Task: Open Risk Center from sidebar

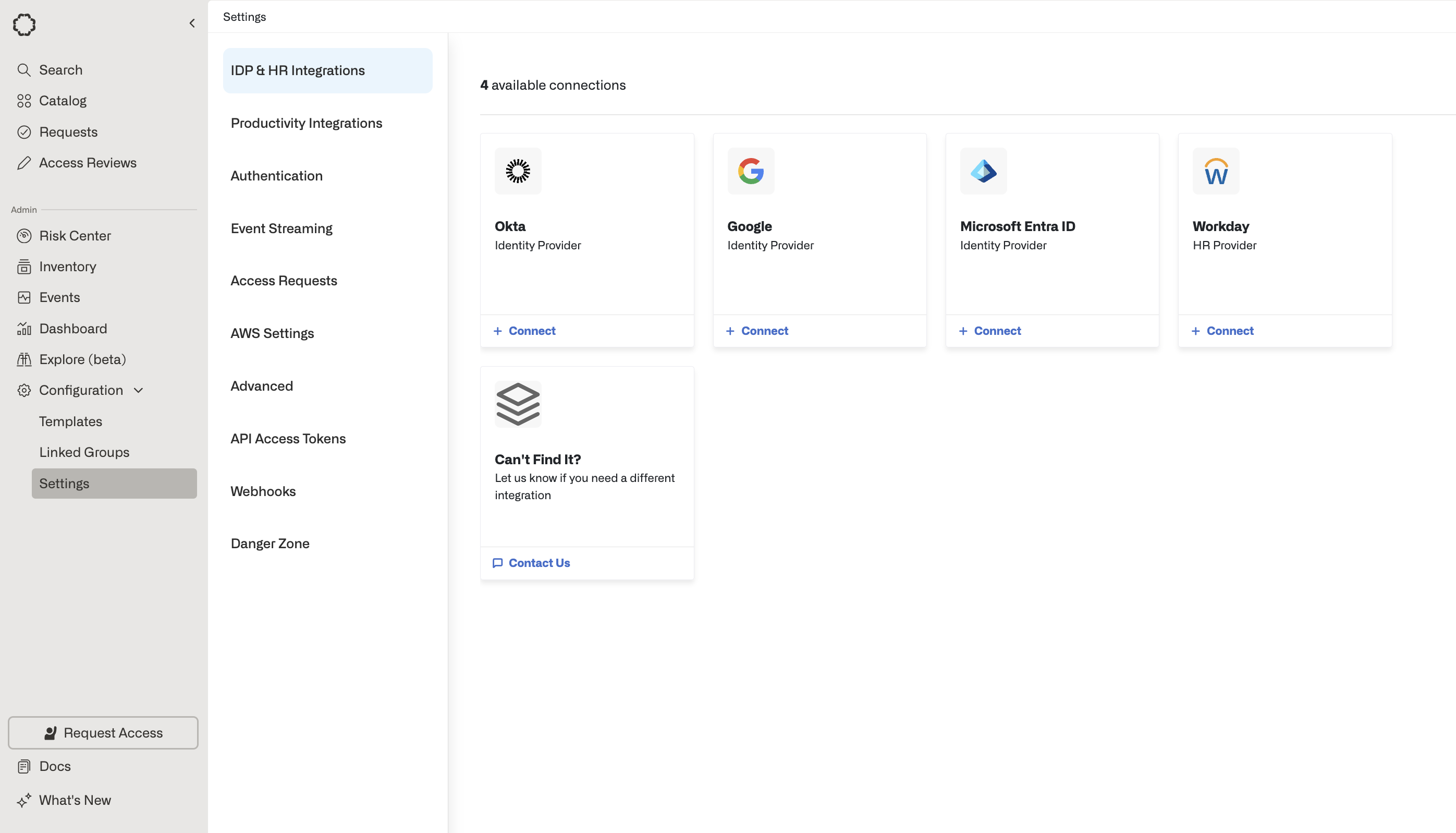Action: pos(75,236)
